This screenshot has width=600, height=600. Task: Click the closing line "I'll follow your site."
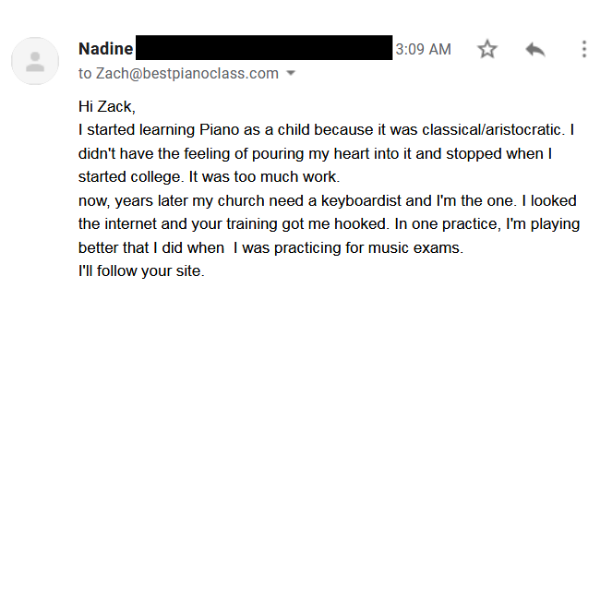141,272
